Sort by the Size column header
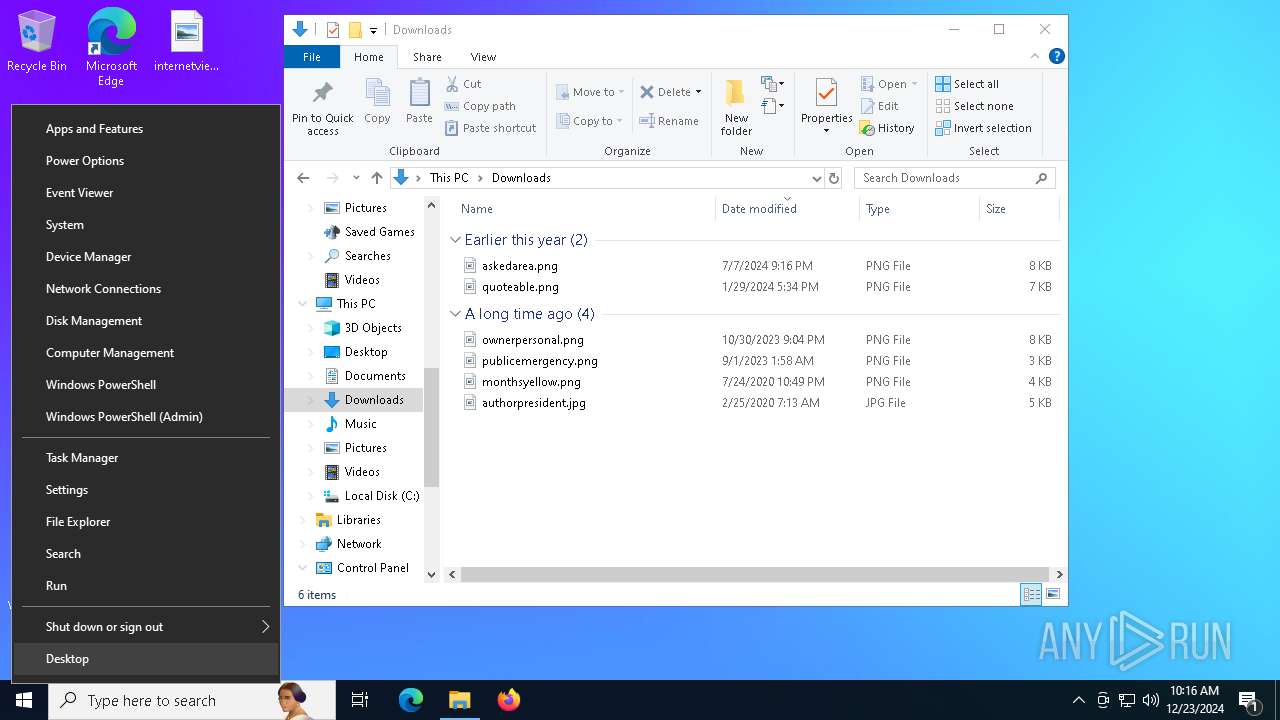This screenshot has height=720, width=1280. [x=1018, y=209]
